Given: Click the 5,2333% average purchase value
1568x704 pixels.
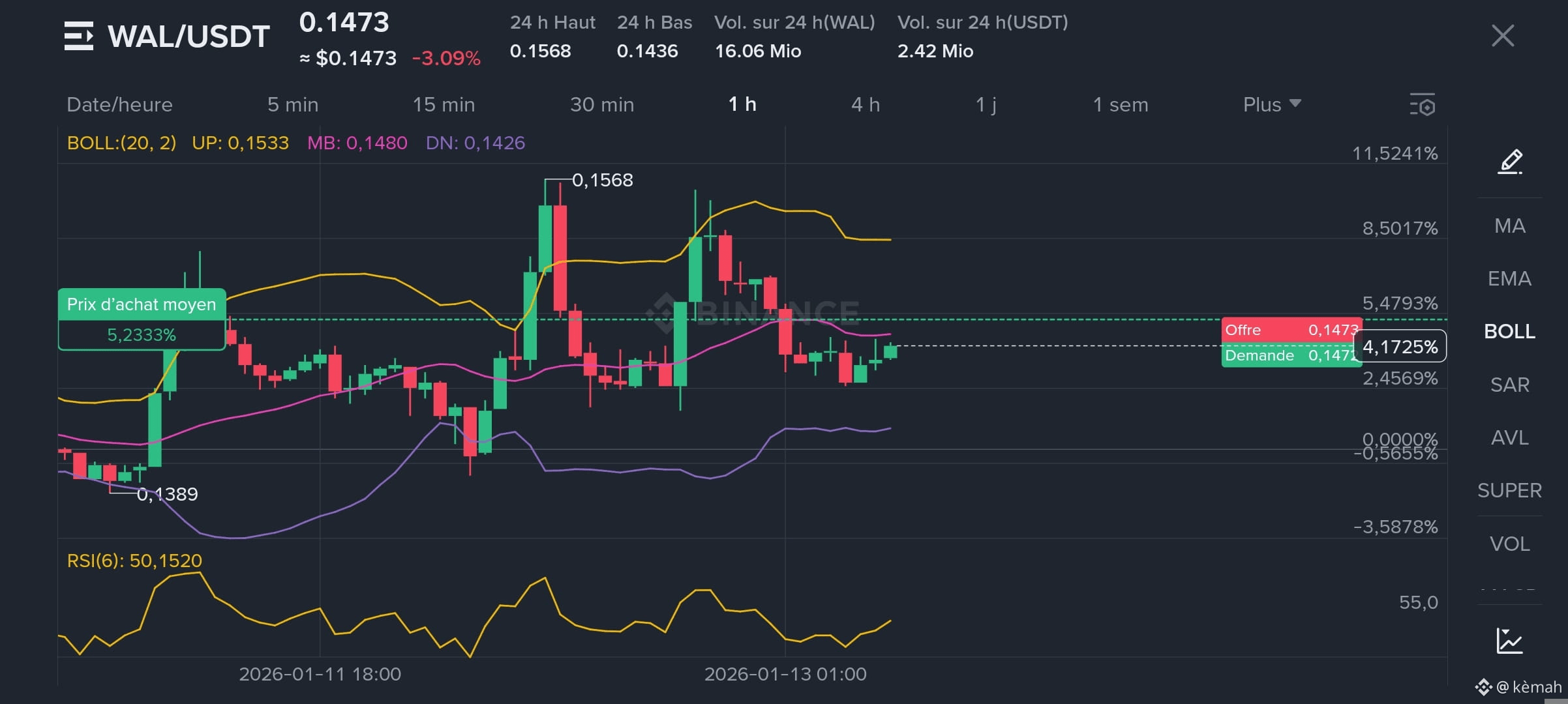Looking at the screenshot, I should (142, 335).
